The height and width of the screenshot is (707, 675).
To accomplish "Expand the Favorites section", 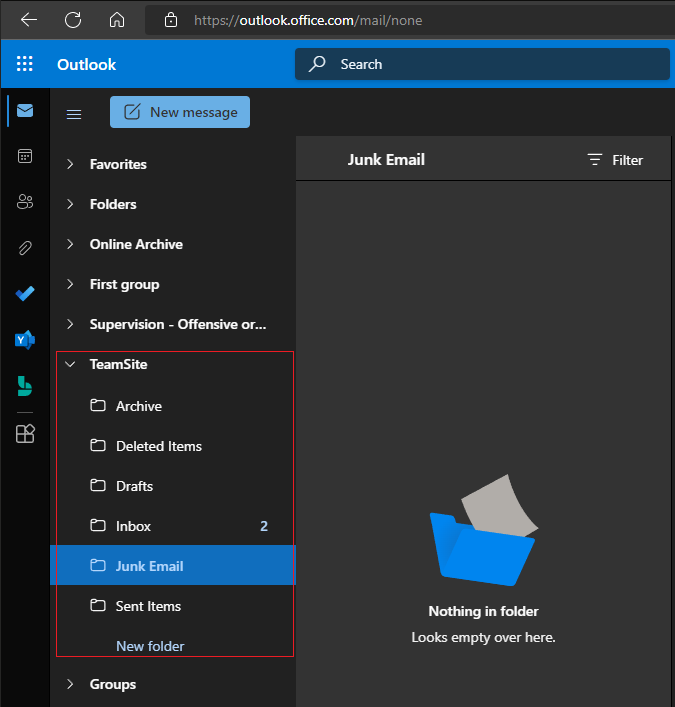I will point(70,164).
